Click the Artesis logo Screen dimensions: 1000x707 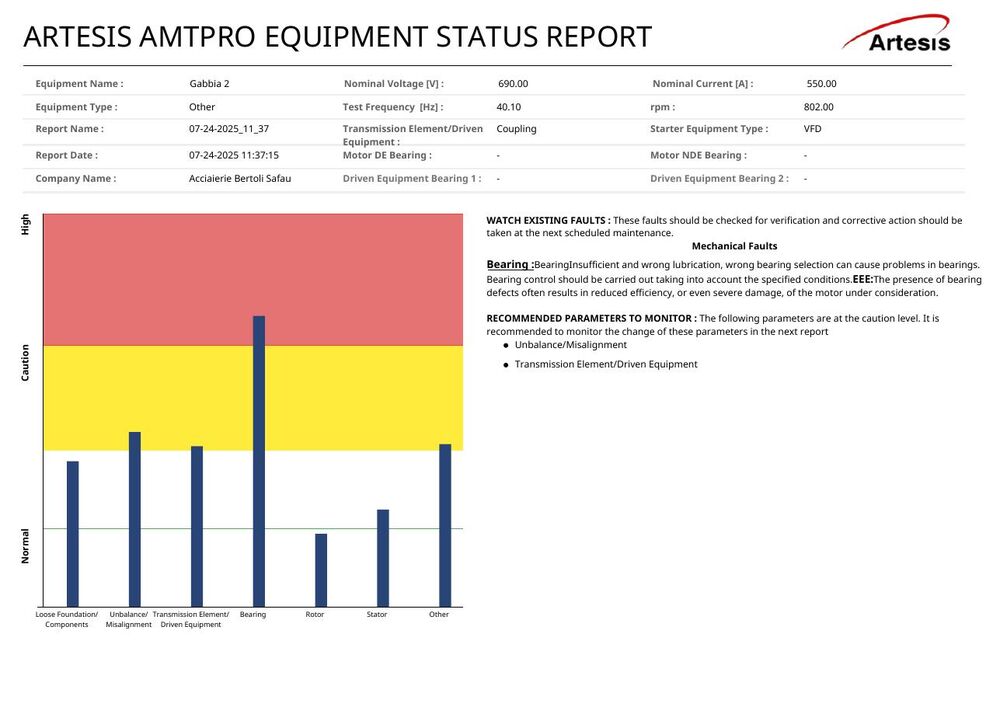click(x=896, y=34)
